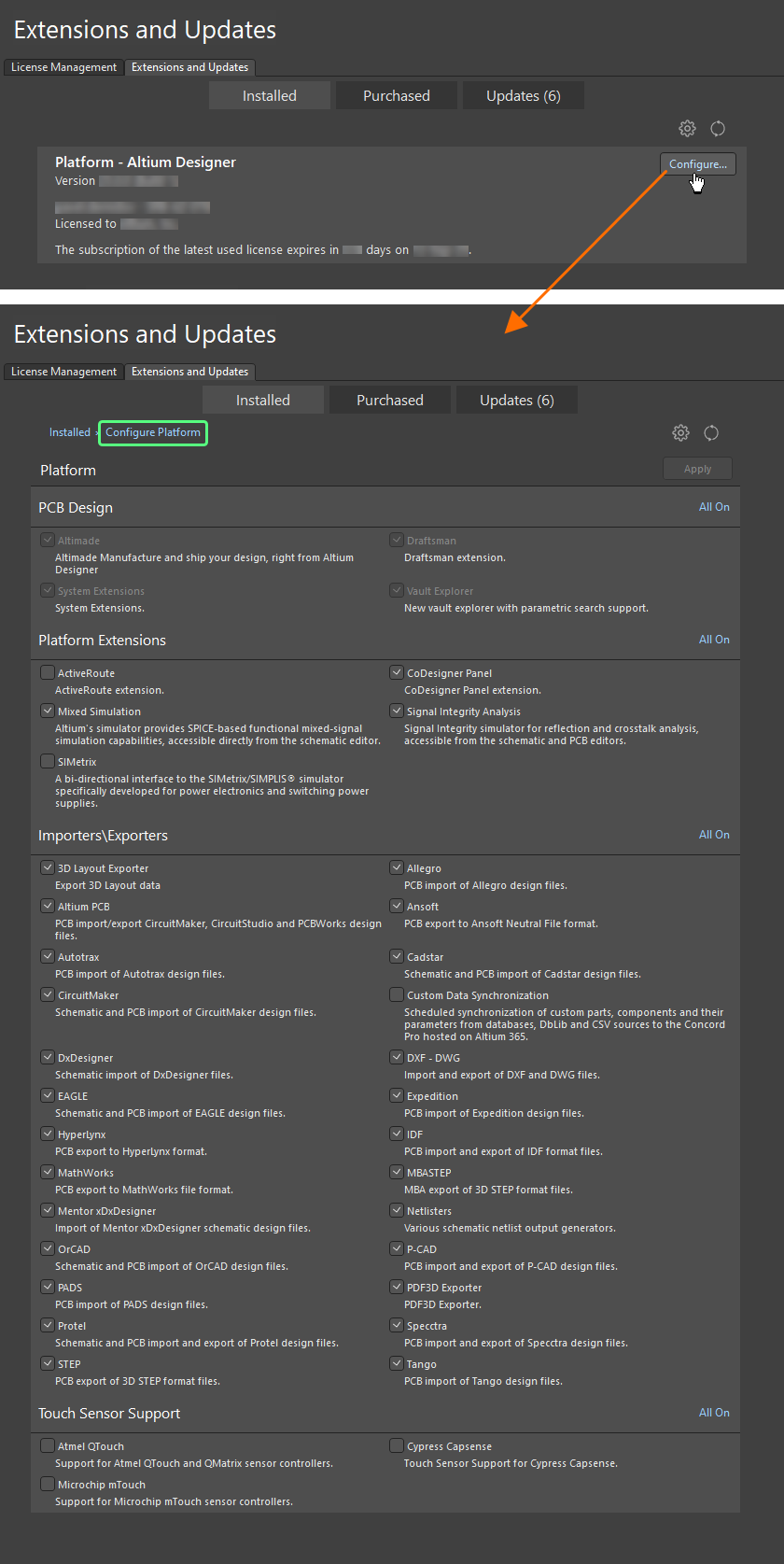Screen dimensions: 784x1564
Task: Uncheck the Protel checkbox
Action: 48,1325
